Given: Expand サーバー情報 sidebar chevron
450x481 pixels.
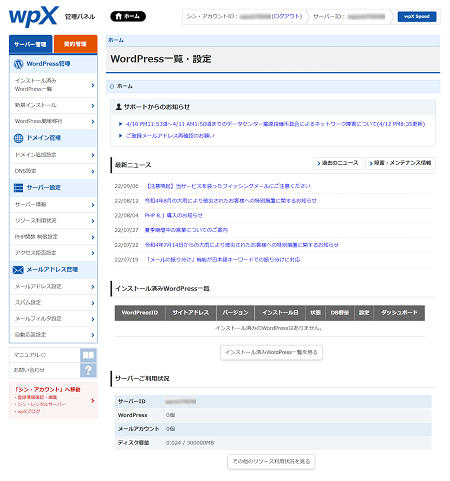Looking at the screenshot, I should coord(93,205).
